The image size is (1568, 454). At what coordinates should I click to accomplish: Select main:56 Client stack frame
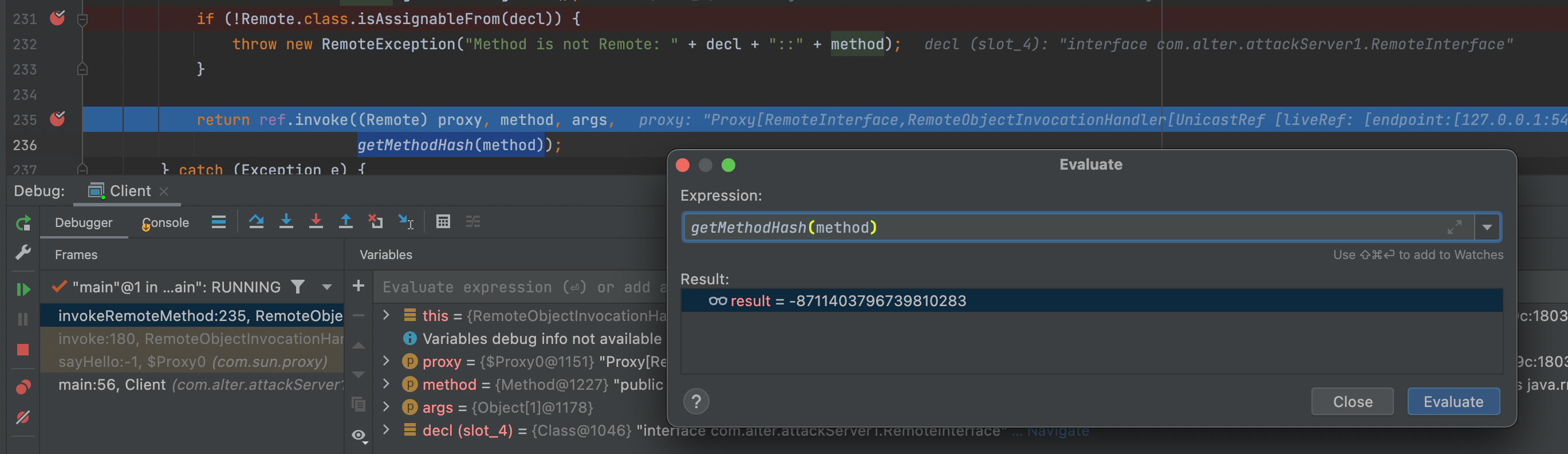pyautogui.click(x=192, y=385)
